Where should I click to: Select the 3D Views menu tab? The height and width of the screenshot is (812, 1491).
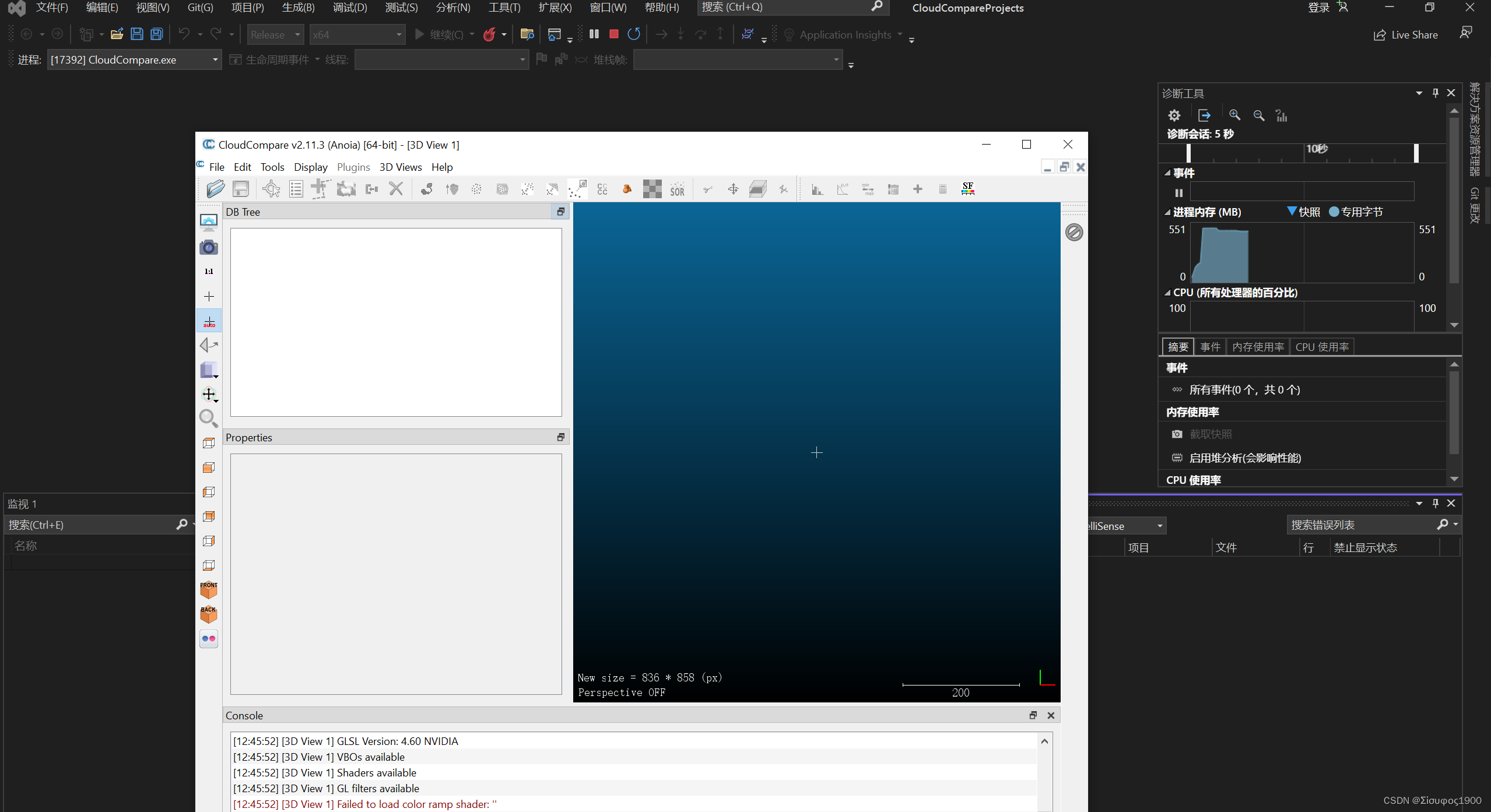click(401, 166)
